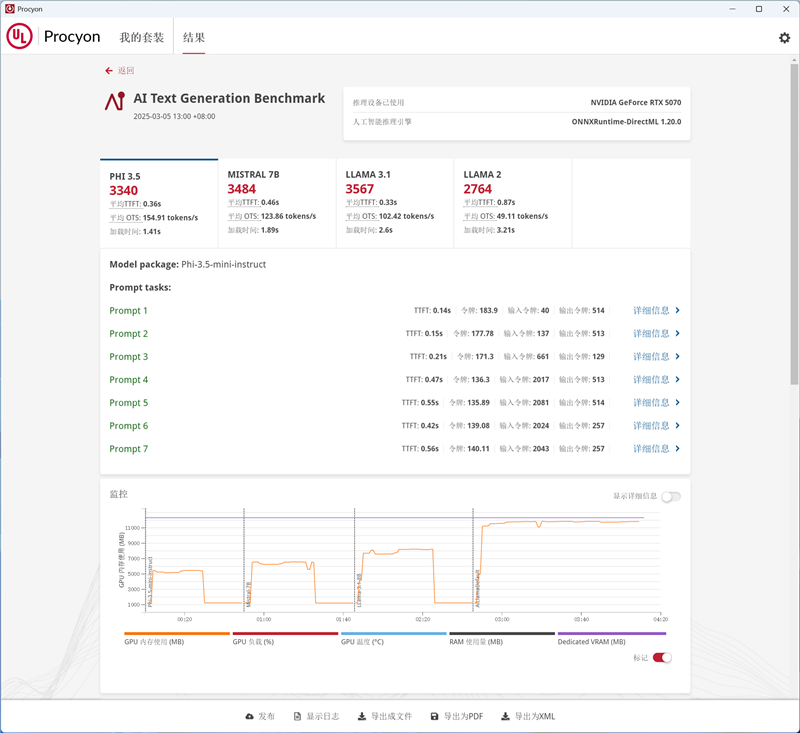Click the Export as XML label
Image resolution: width=800 pixels, height=733 pixels.
click(x=535, y=717)
